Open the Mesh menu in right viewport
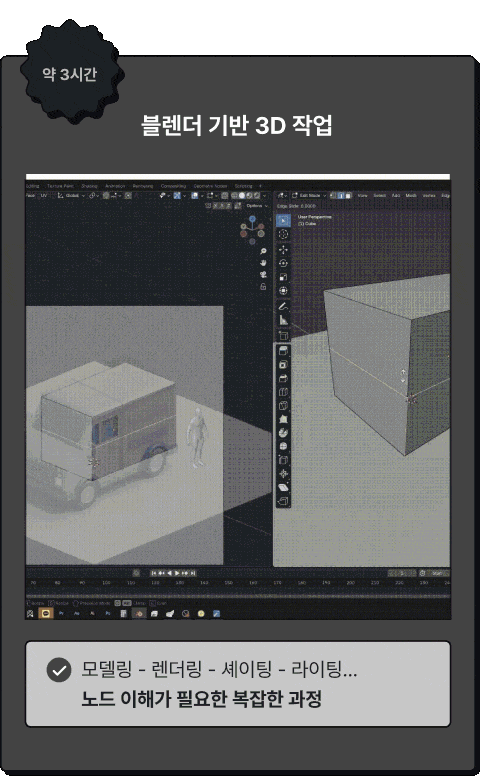Screen dimensions: 480x777 [411, 196]
